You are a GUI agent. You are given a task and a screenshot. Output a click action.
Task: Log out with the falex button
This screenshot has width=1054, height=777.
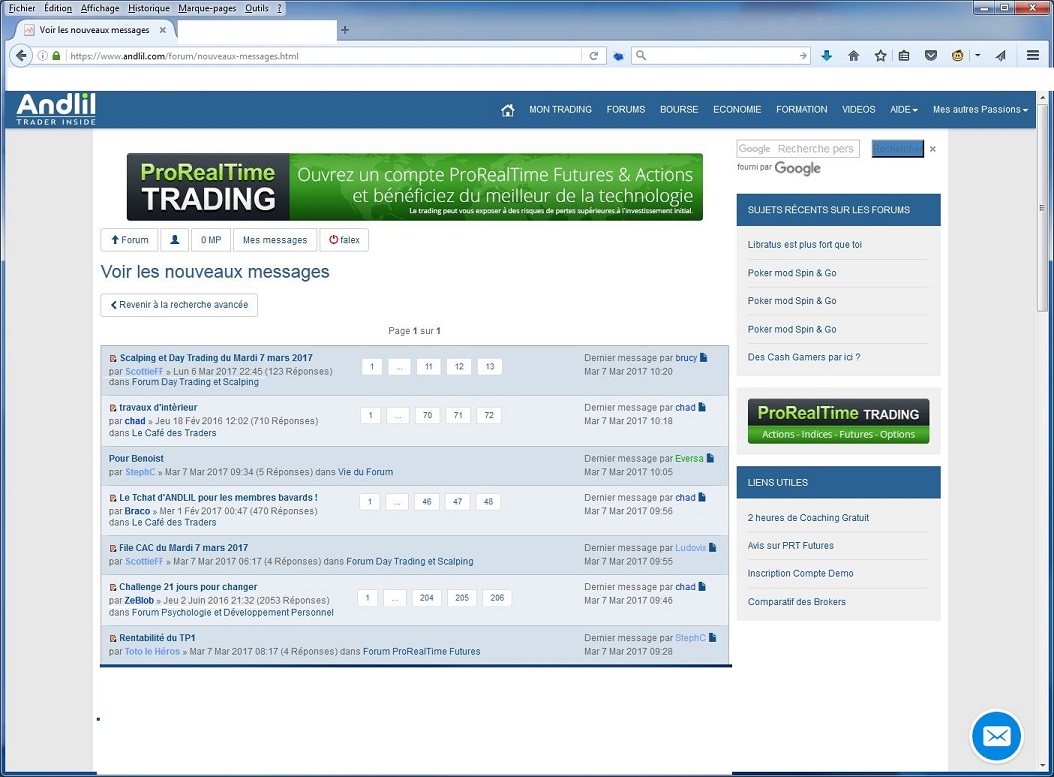click(344, 240)
